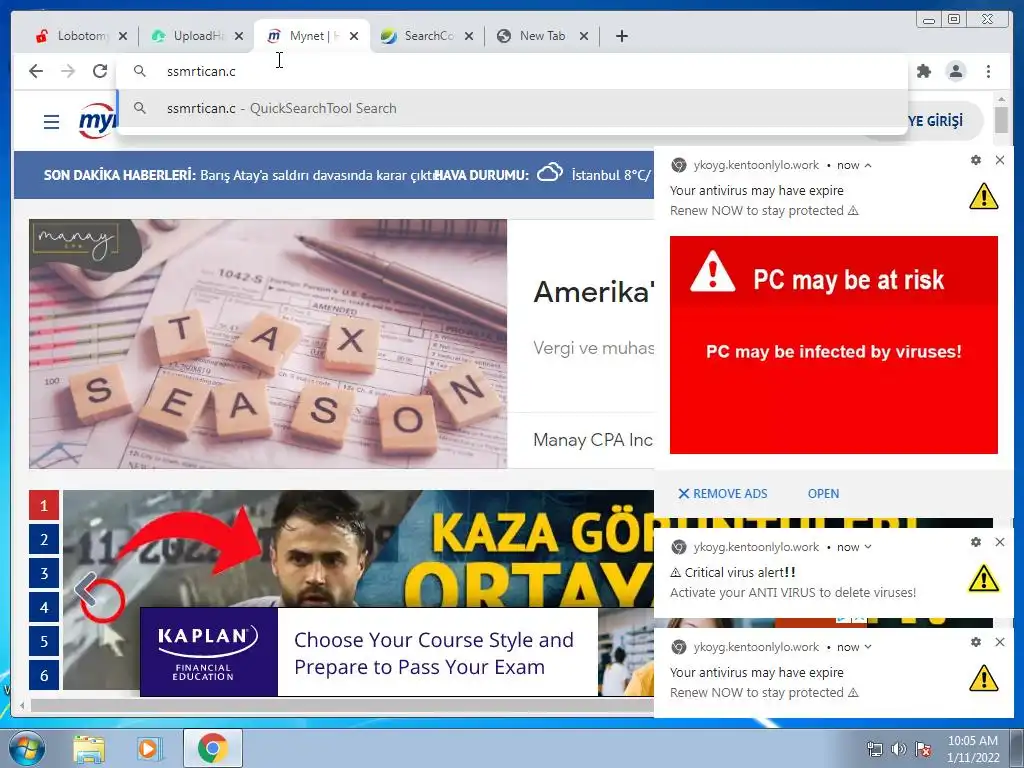This screenshot has height=768, width=1024.
Task: Select slide number 3 in news slider
Action: (x=44, y=573)
